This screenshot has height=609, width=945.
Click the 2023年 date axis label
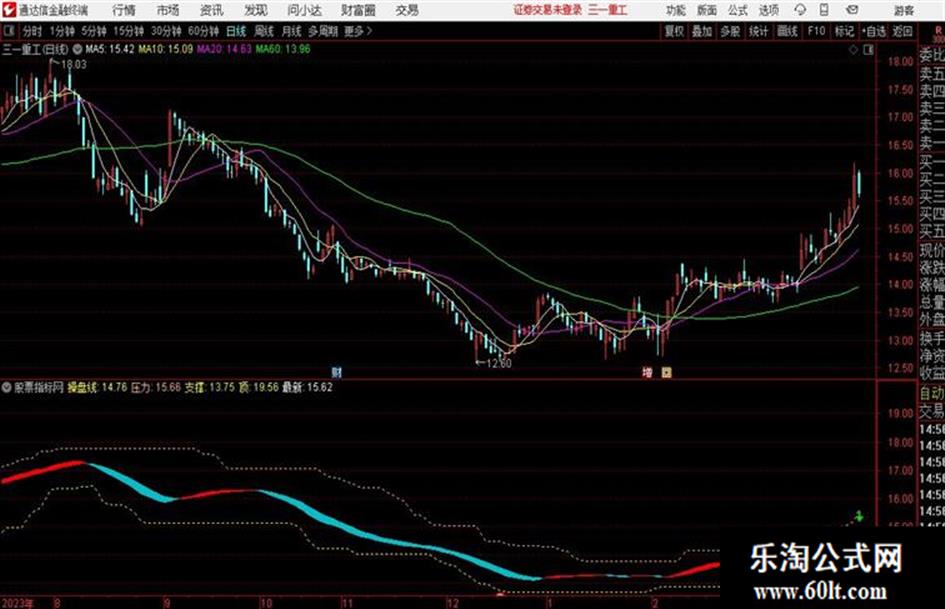pos(17,603)
